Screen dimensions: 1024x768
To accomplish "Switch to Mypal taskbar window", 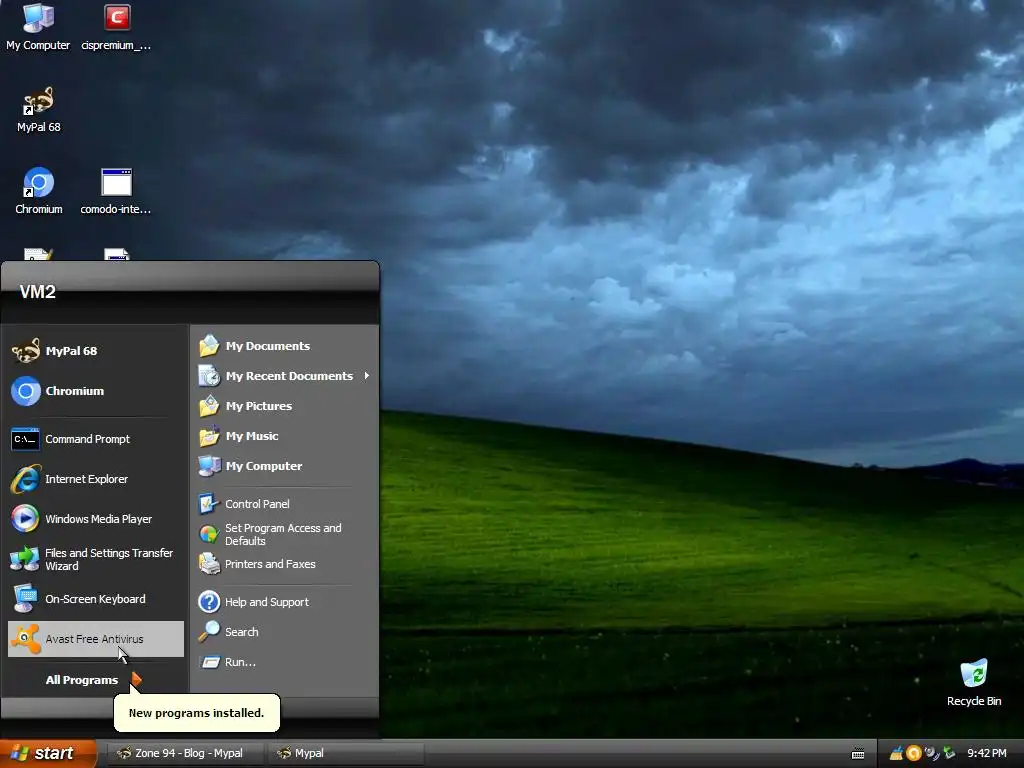I will click(x=345, y=754).
